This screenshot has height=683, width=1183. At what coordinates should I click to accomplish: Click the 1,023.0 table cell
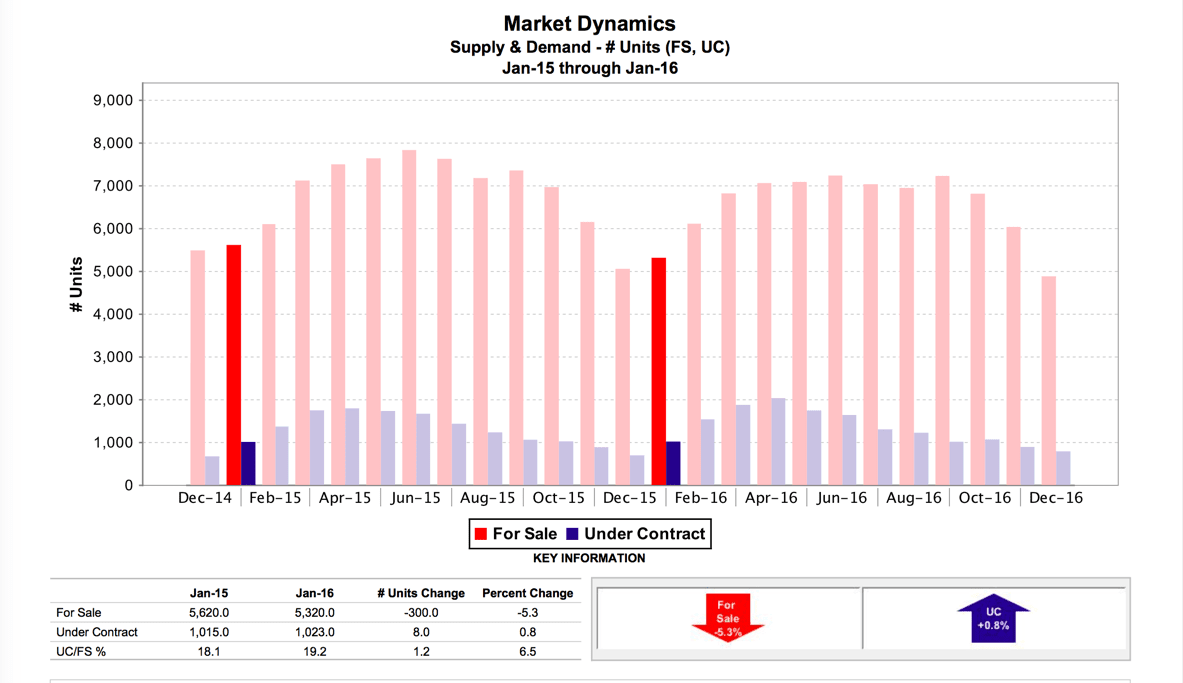pos(315,632)
